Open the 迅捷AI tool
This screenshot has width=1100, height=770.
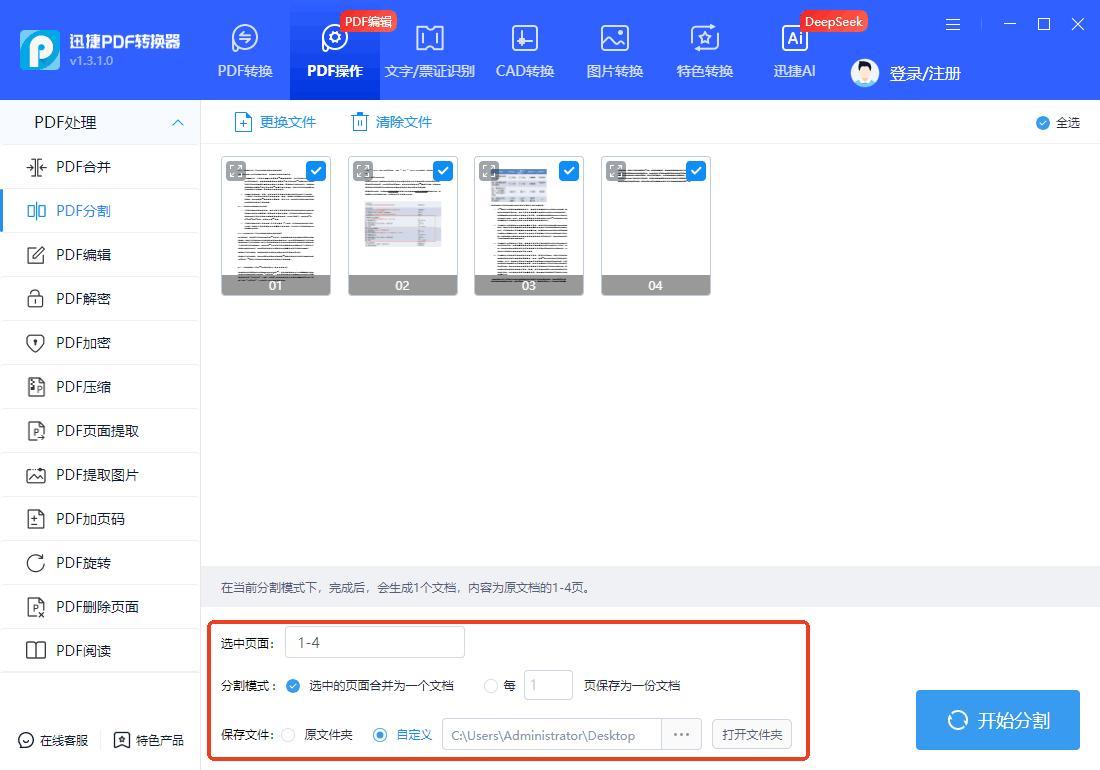click(x=794, y=51)
